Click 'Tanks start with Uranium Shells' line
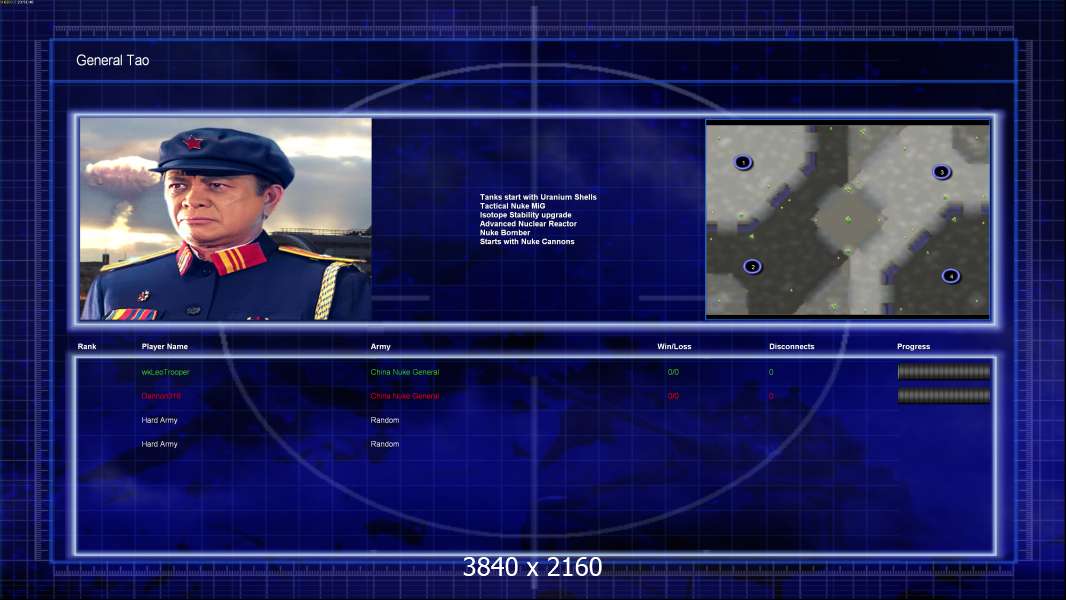This screenshot has height=600, width=1066. (x=538, y=197)
